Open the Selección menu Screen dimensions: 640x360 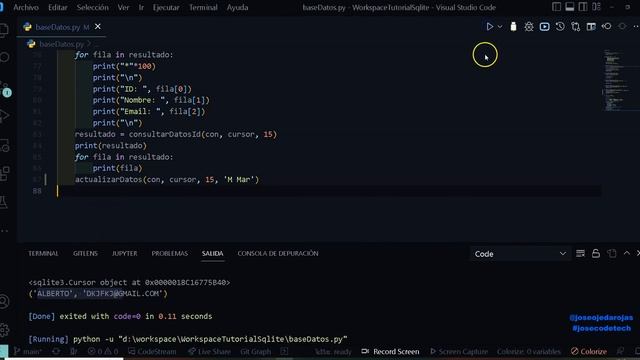tap(93, 7)
